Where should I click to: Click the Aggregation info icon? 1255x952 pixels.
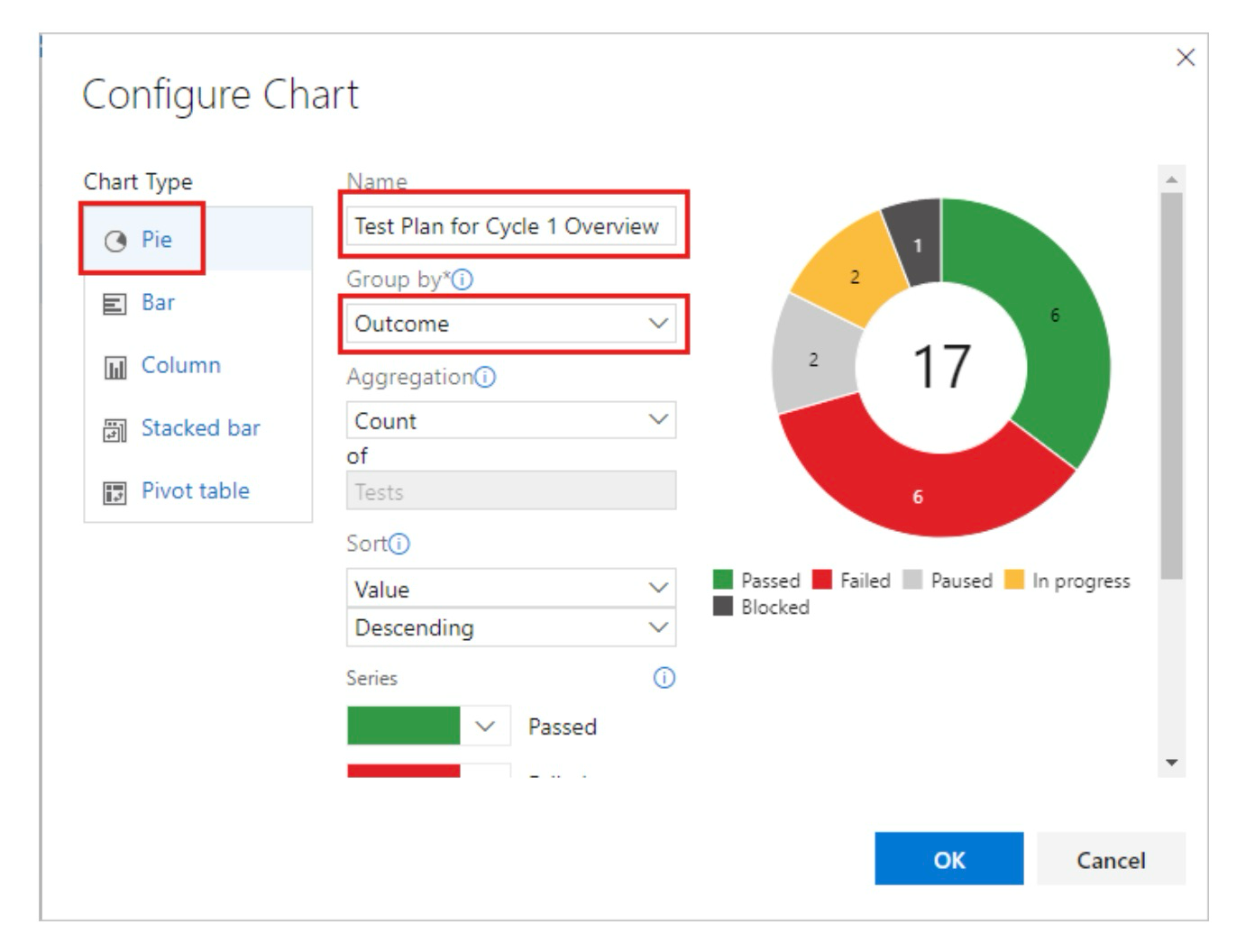(485, 377)
